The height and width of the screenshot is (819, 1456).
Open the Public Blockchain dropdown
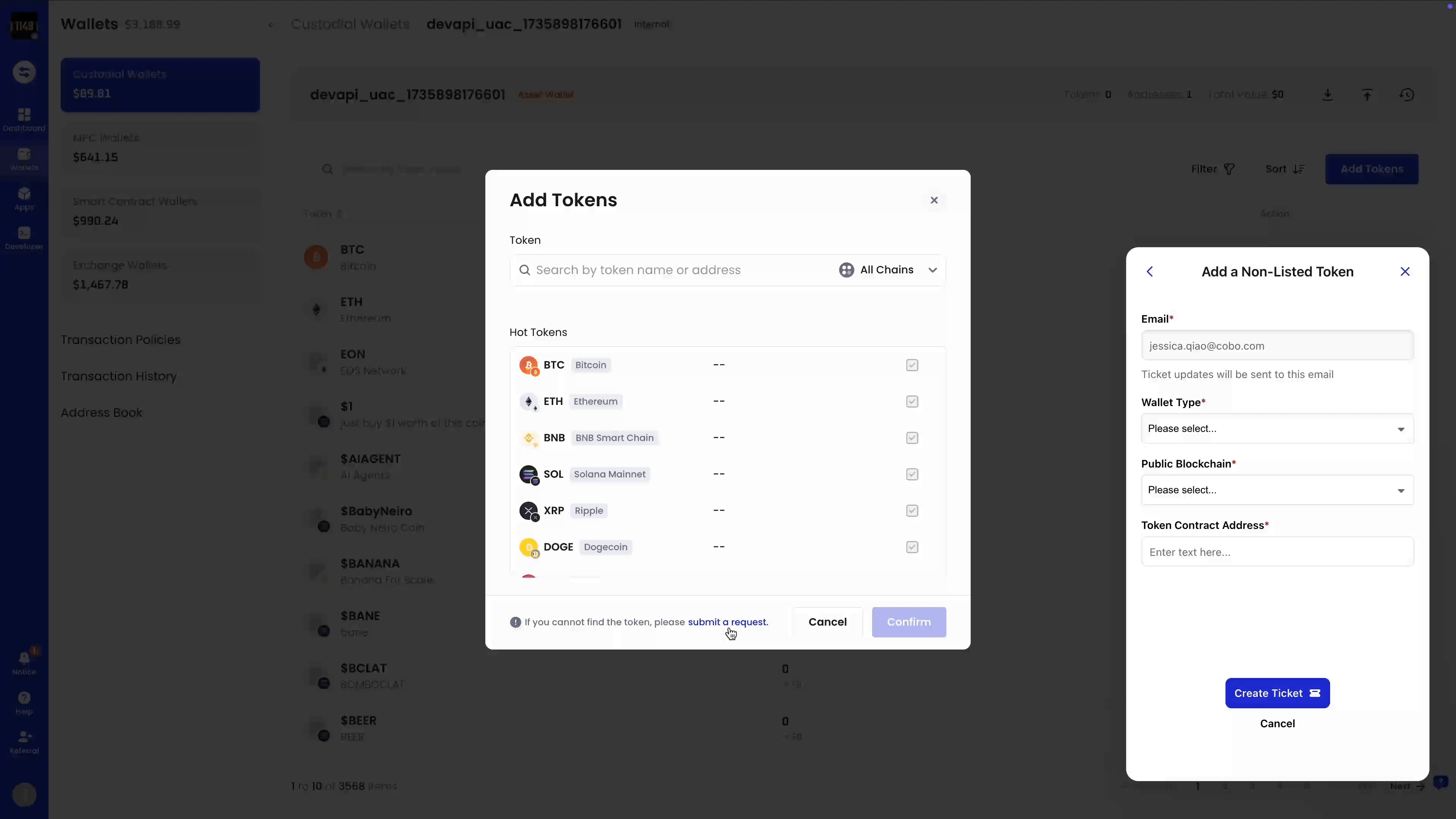tap(1277, 490)
